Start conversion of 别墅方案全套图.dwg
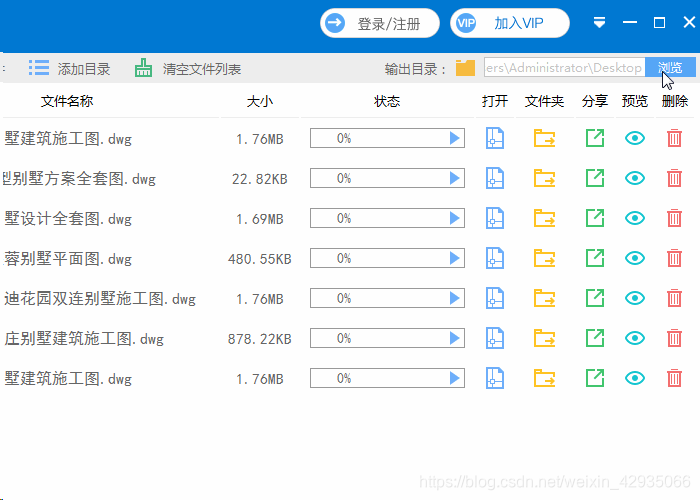Image resolution: width=700 pixels, height=500 pixels. [x=454, y=178]
